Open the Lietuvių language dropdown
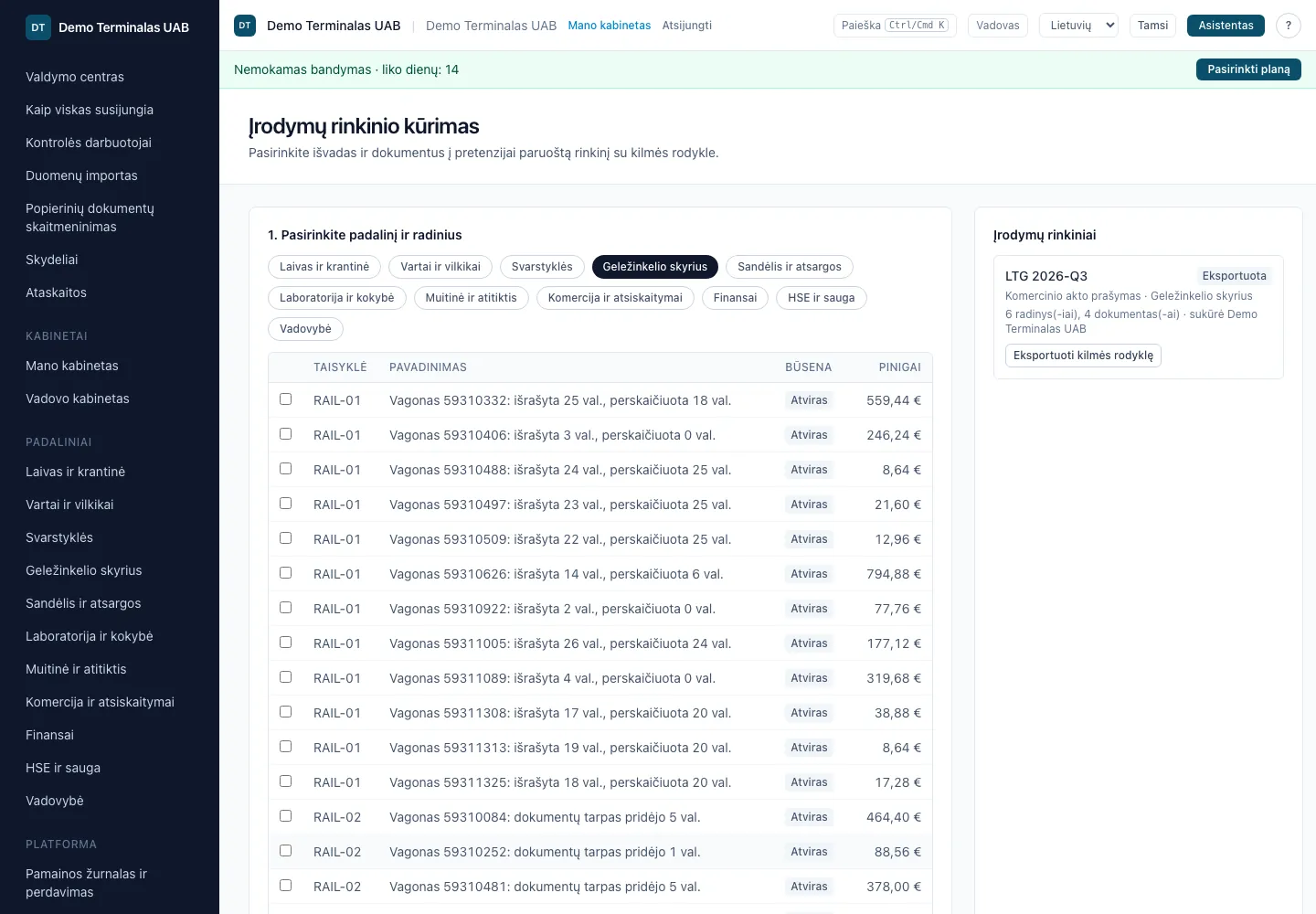The height and width of the screenshot is (914, 1316). click(1079, 26)
